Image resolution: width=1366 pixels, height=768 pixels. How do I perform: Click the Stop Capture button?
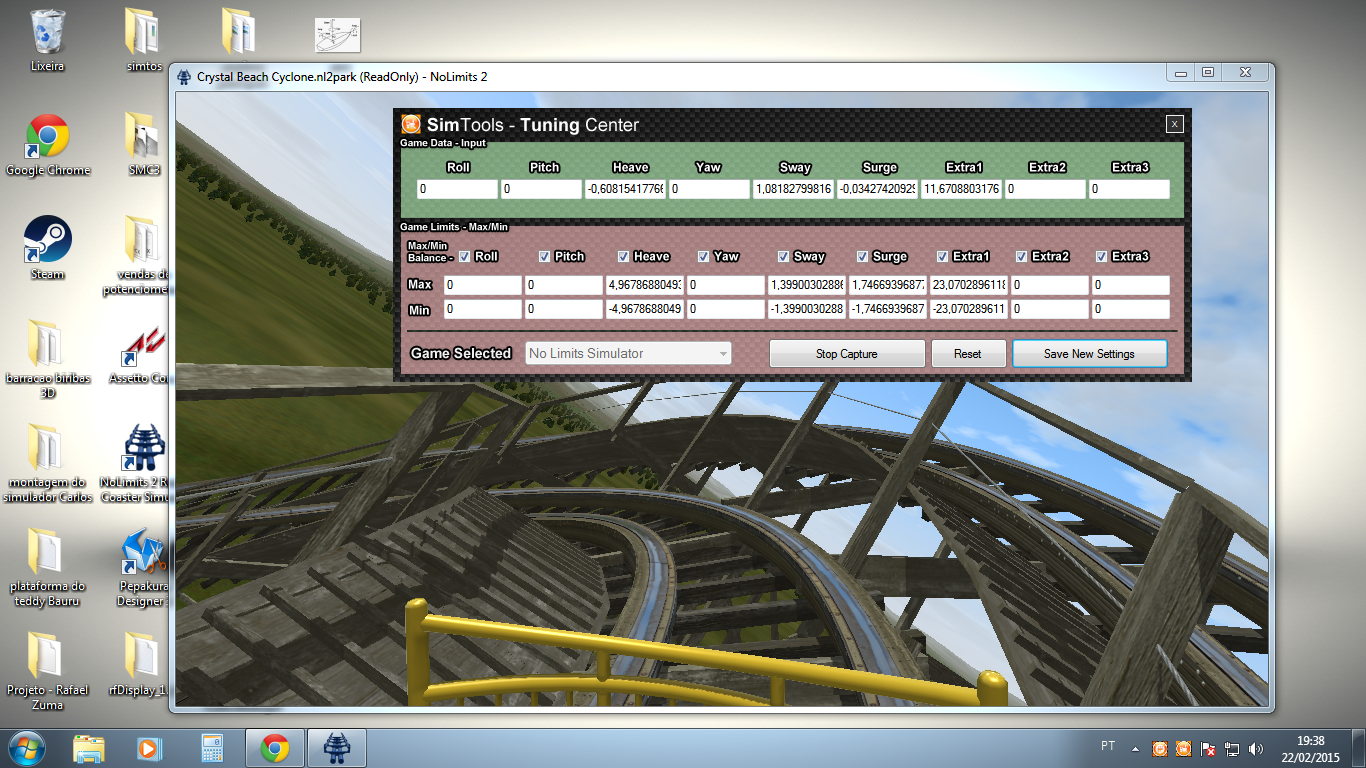847,353
